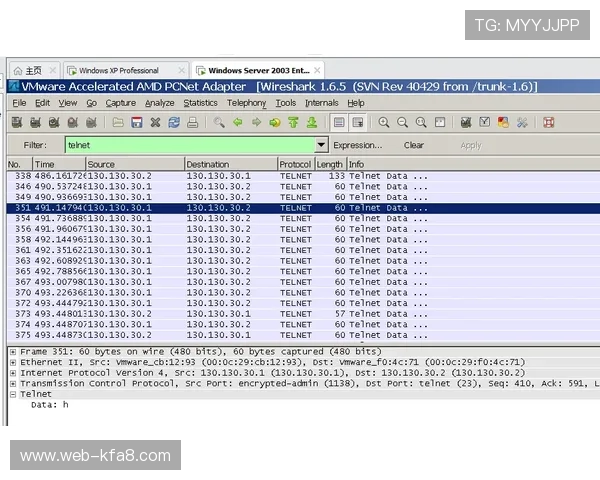
Task: Open the Statistics menu
Action: click(x=200, y=103)
